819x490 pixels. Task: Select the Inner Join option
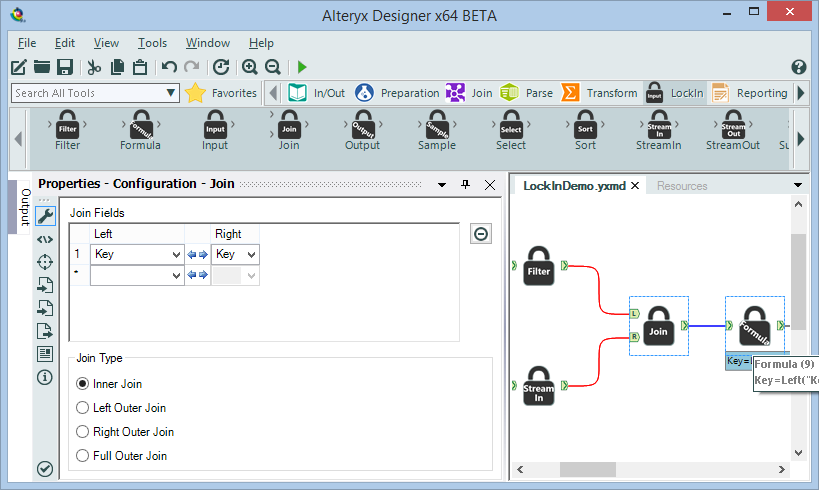click(83, 384)
